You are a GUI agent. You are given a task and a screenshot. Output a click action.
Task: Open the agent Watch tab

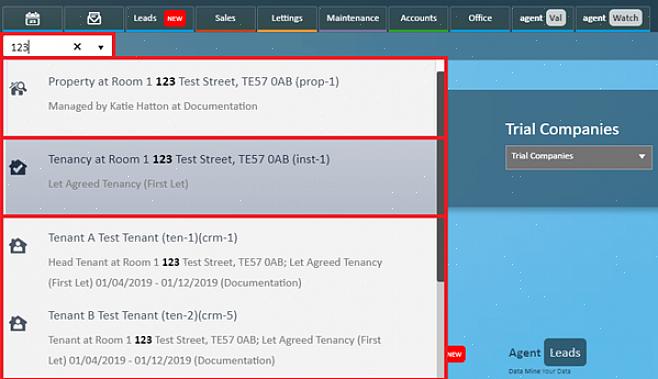[613, 18]
